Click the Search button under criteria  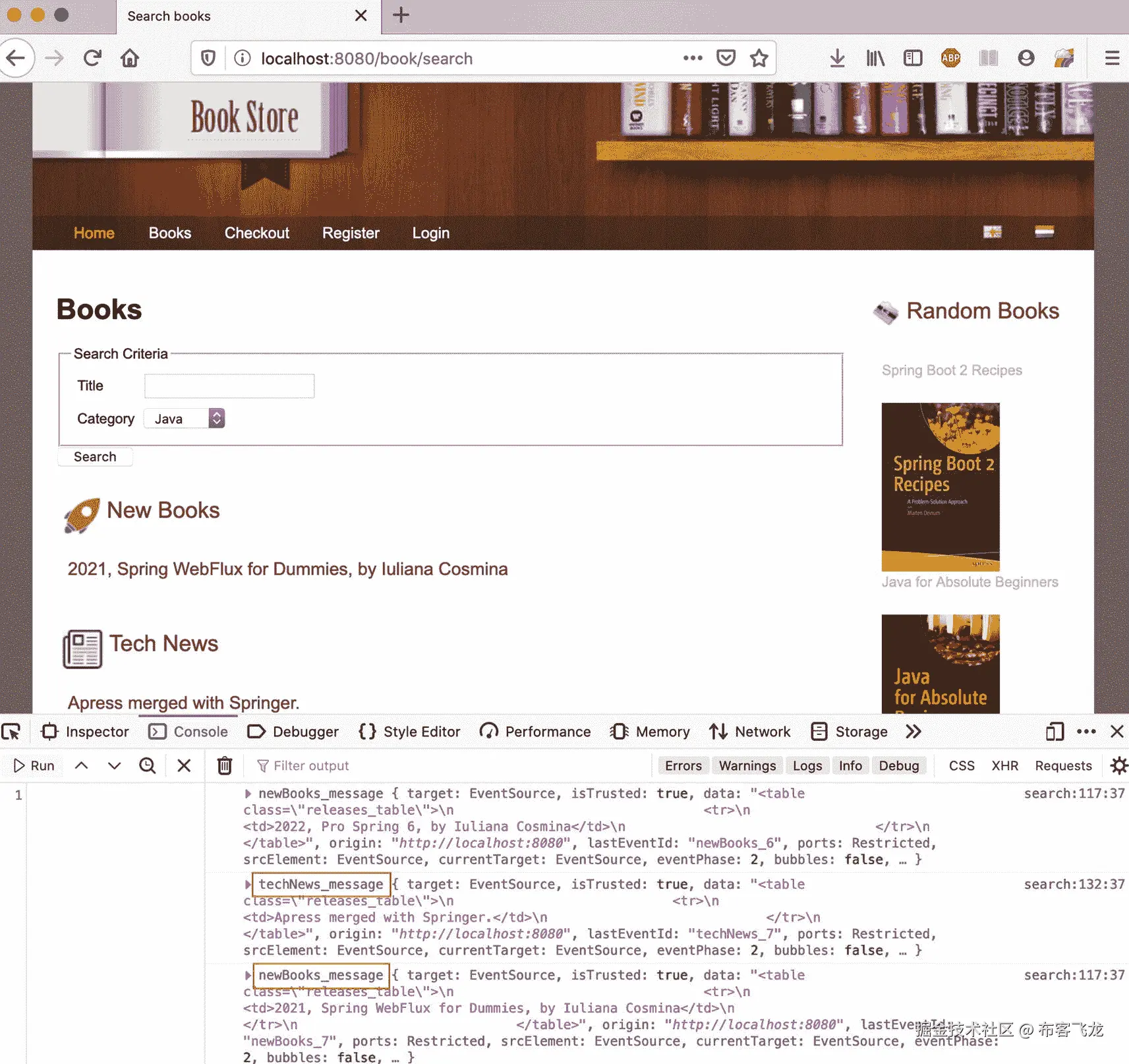[95, 457]
